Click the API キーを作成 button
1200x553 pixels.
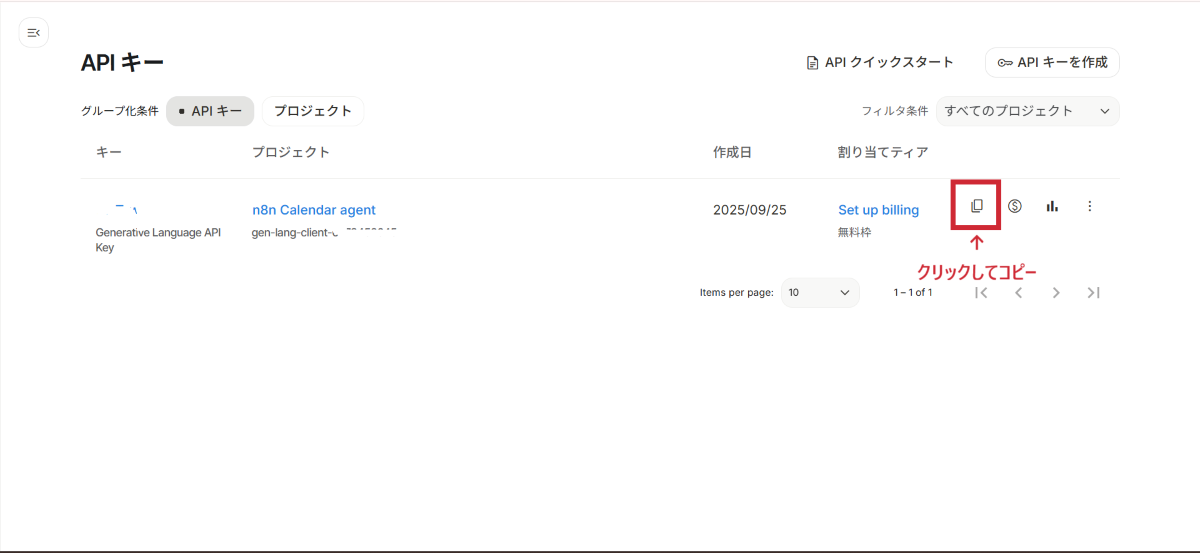tap(1052, 63)
